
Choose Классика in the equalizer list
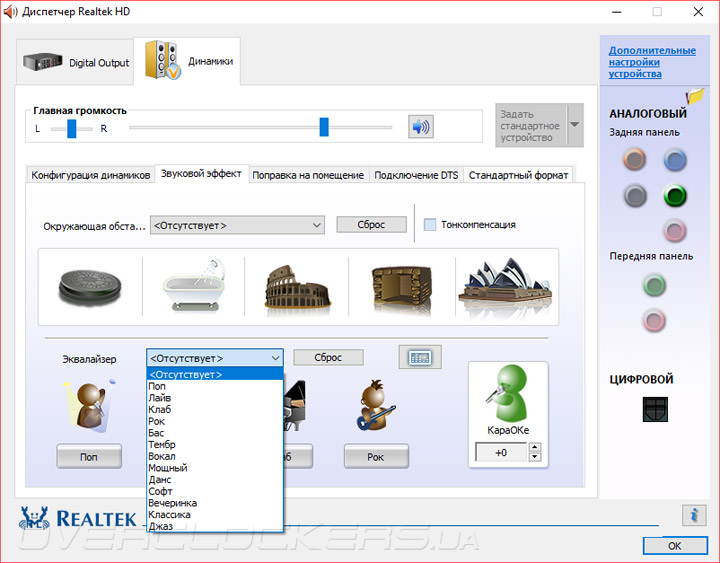click(214, 515)
